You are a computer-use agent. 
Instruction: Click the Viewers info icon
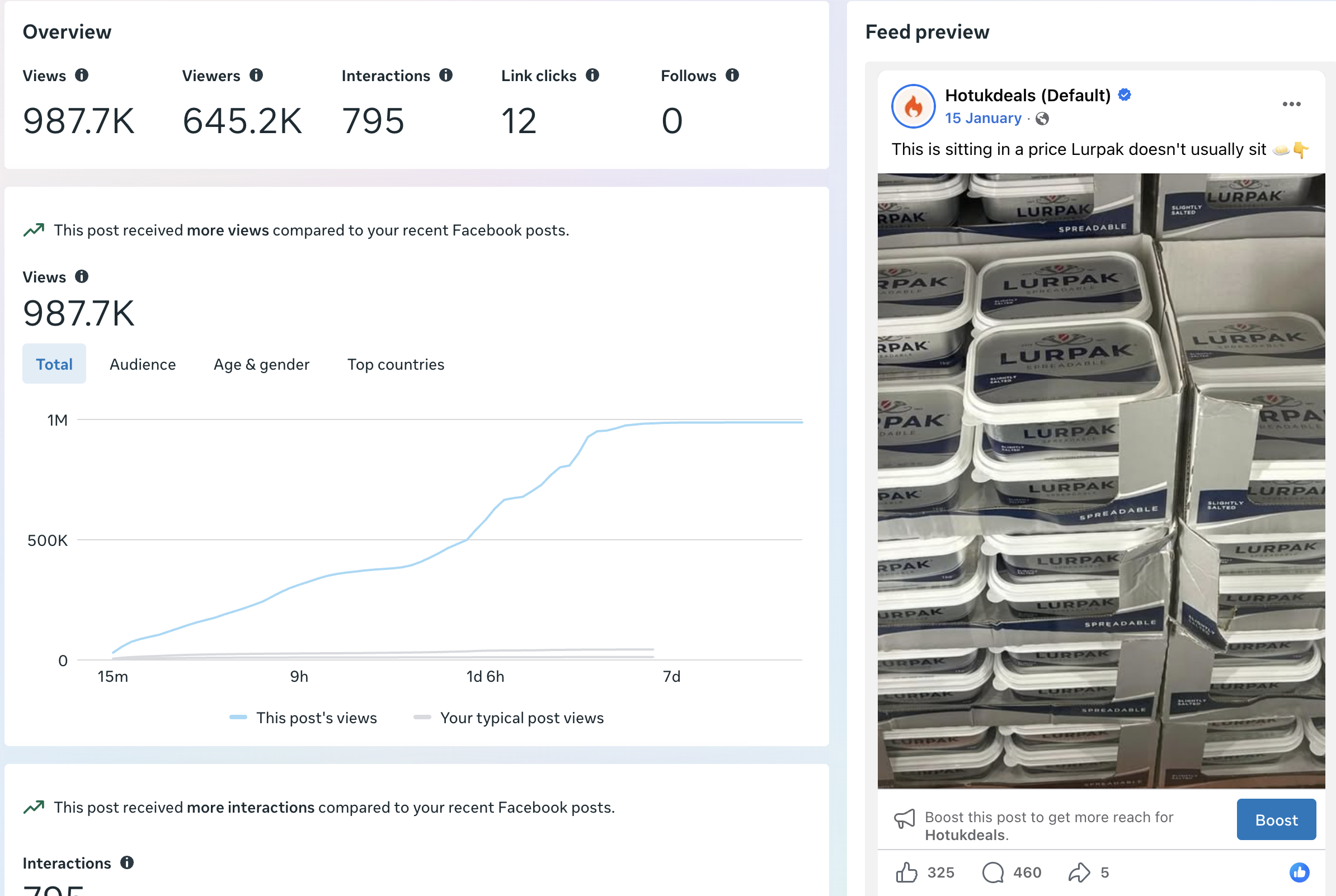point(256,75)
